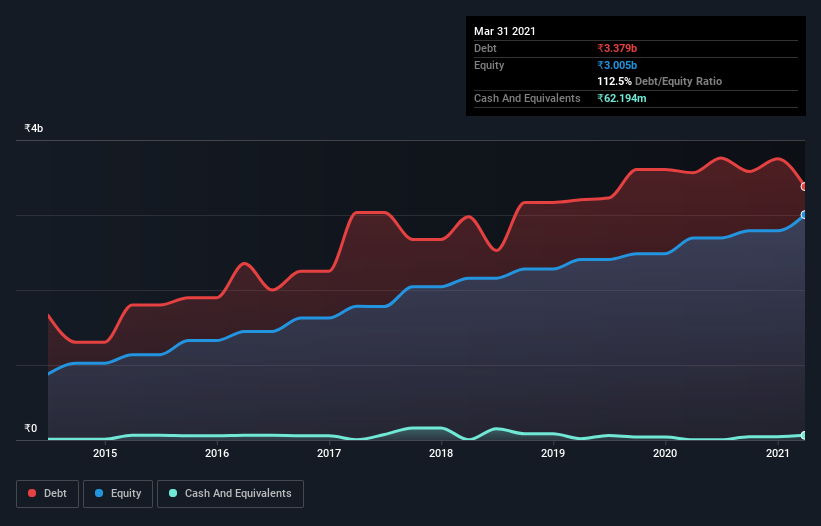Image resolution: width=821 pixels, height=526 pixels.
Task: Select the teal Cash endpoint marker
Action: point(804,435)
